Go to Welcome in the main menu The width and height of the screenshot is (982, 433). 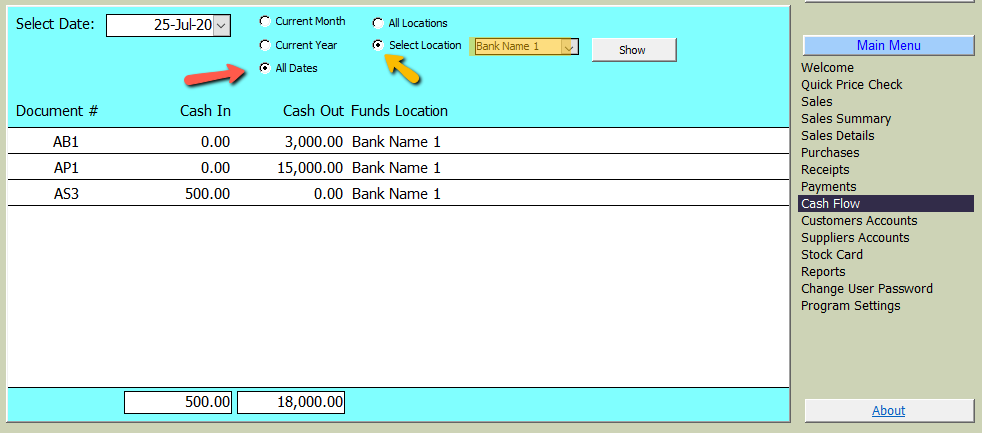[827, 68]
